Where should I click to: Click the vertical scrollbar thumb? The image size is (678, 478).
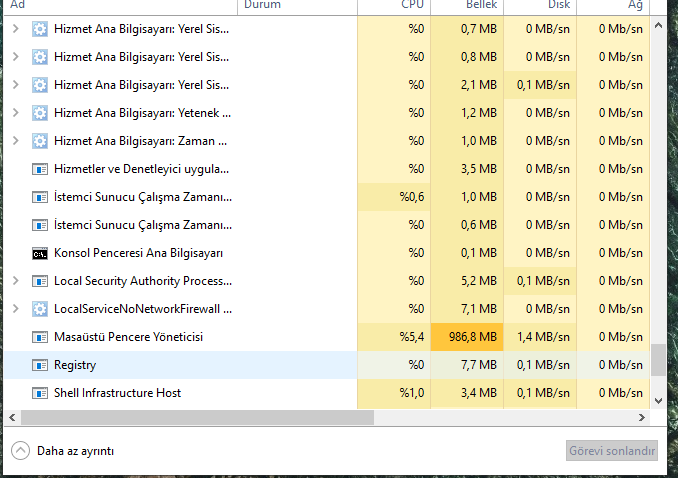(x=658, y=360)
